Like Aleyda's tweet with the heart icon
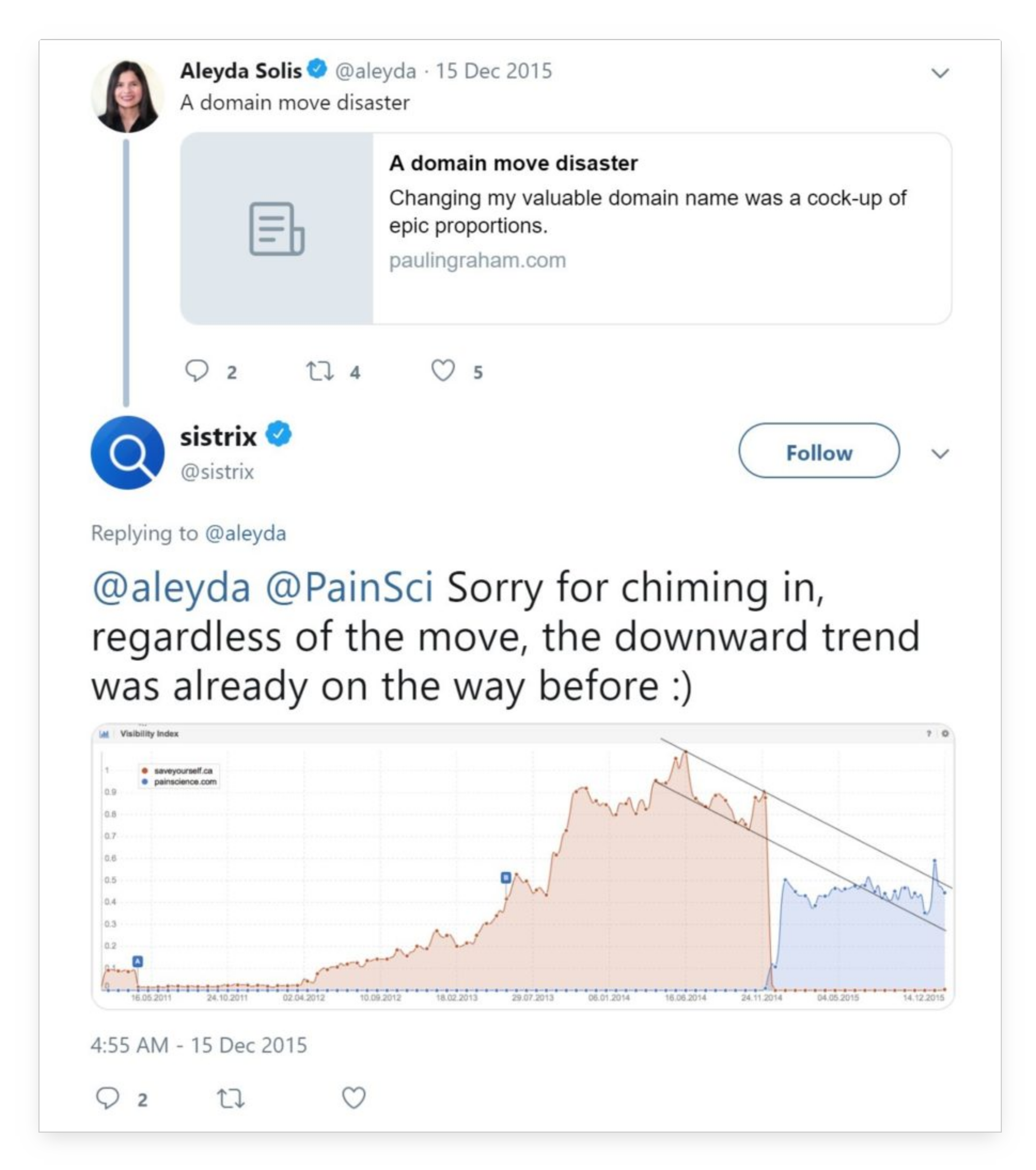This screenshot has height=1170, width=1036. (443, 371)
